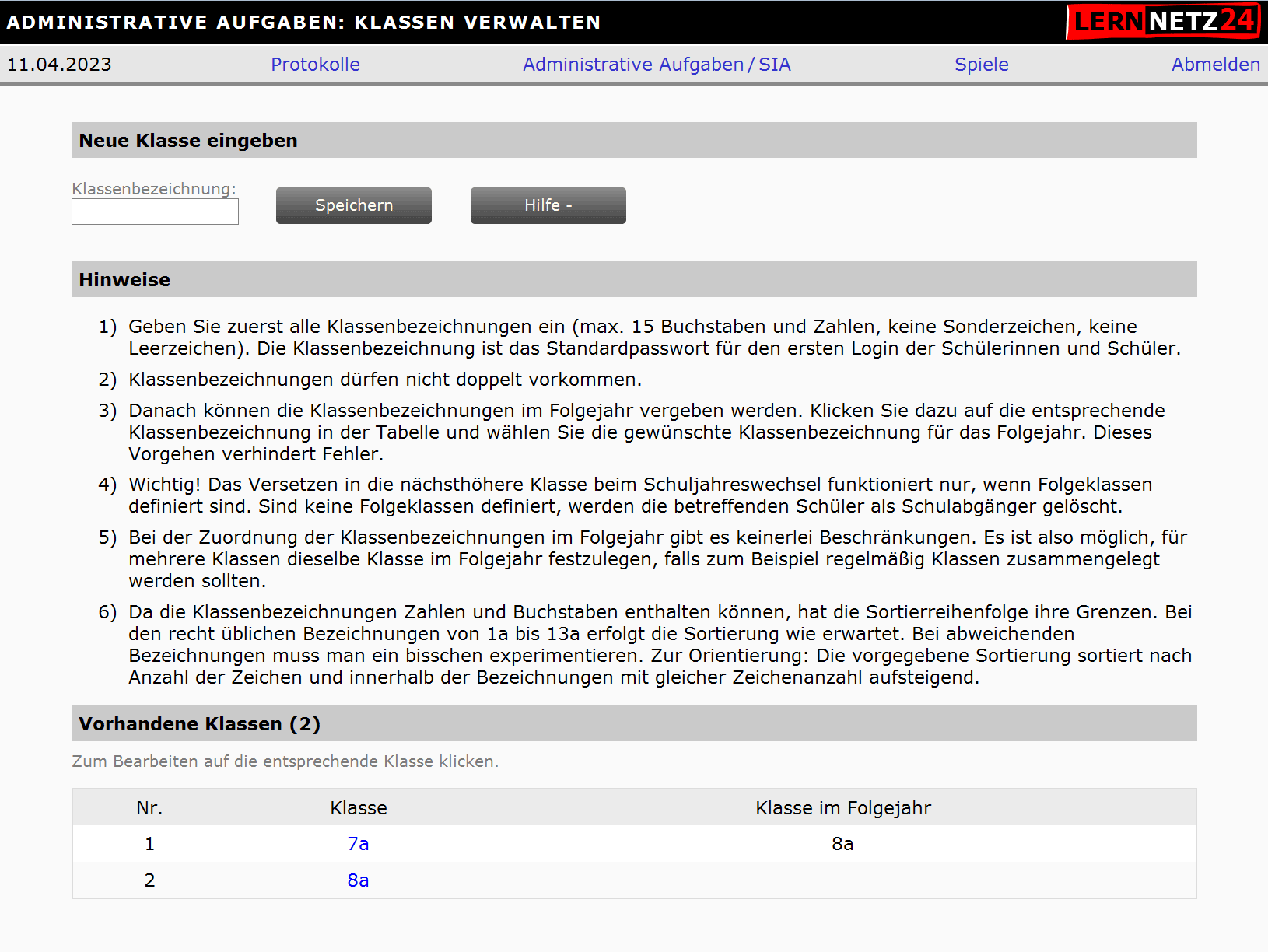Click hint 6 about Sortierreihenfolge
This screenshot has height=952, width=1268.
[660, 645]
